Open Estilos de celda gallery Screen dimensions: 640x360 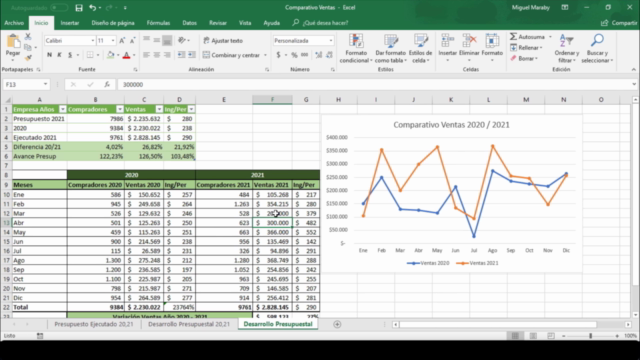420,48
